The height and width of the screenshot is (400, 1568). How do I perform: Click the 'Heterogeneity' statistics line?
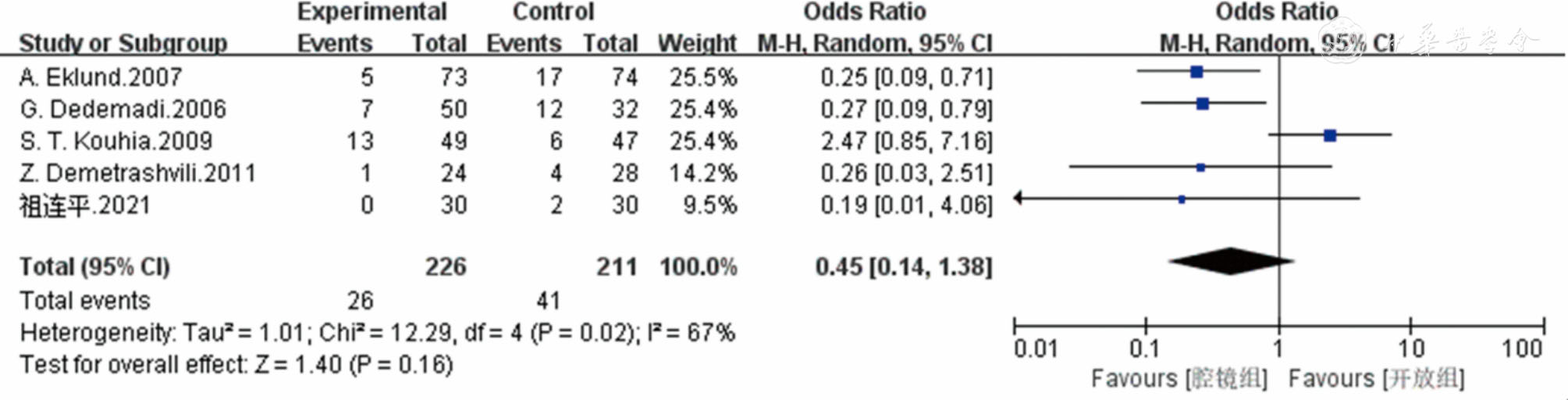[x=377, y=334]
